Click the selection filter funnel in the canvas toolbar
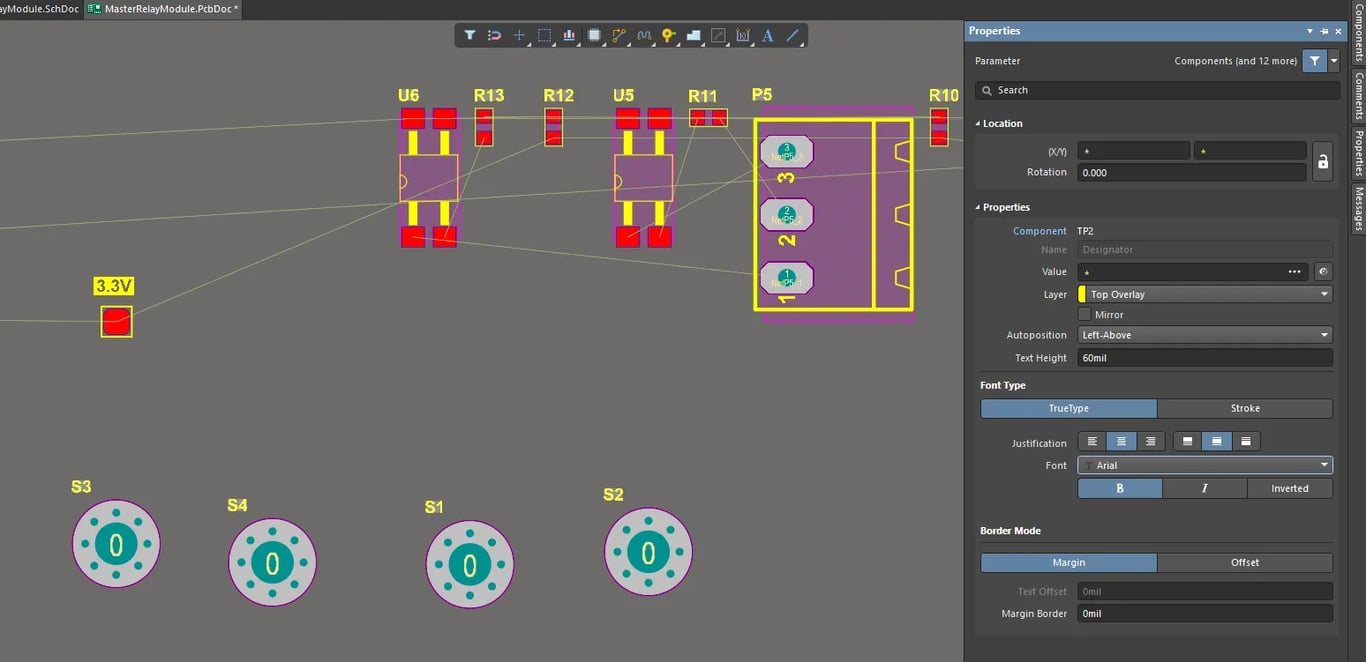Image resolution: width=1366 pixels, height=662 pixels. click(469, 35)
